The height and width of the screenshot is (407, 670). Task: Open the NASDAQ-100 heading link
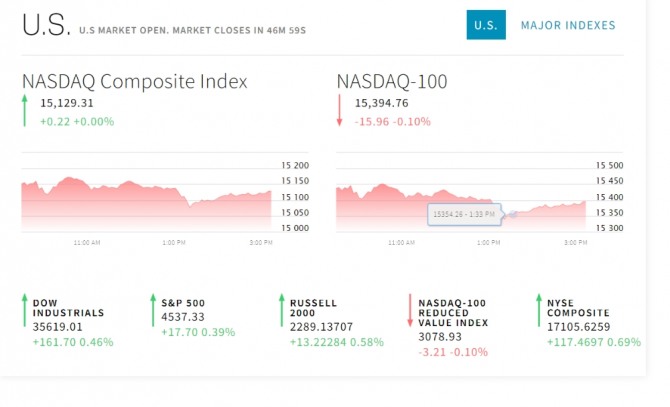(x=392, y=82)
